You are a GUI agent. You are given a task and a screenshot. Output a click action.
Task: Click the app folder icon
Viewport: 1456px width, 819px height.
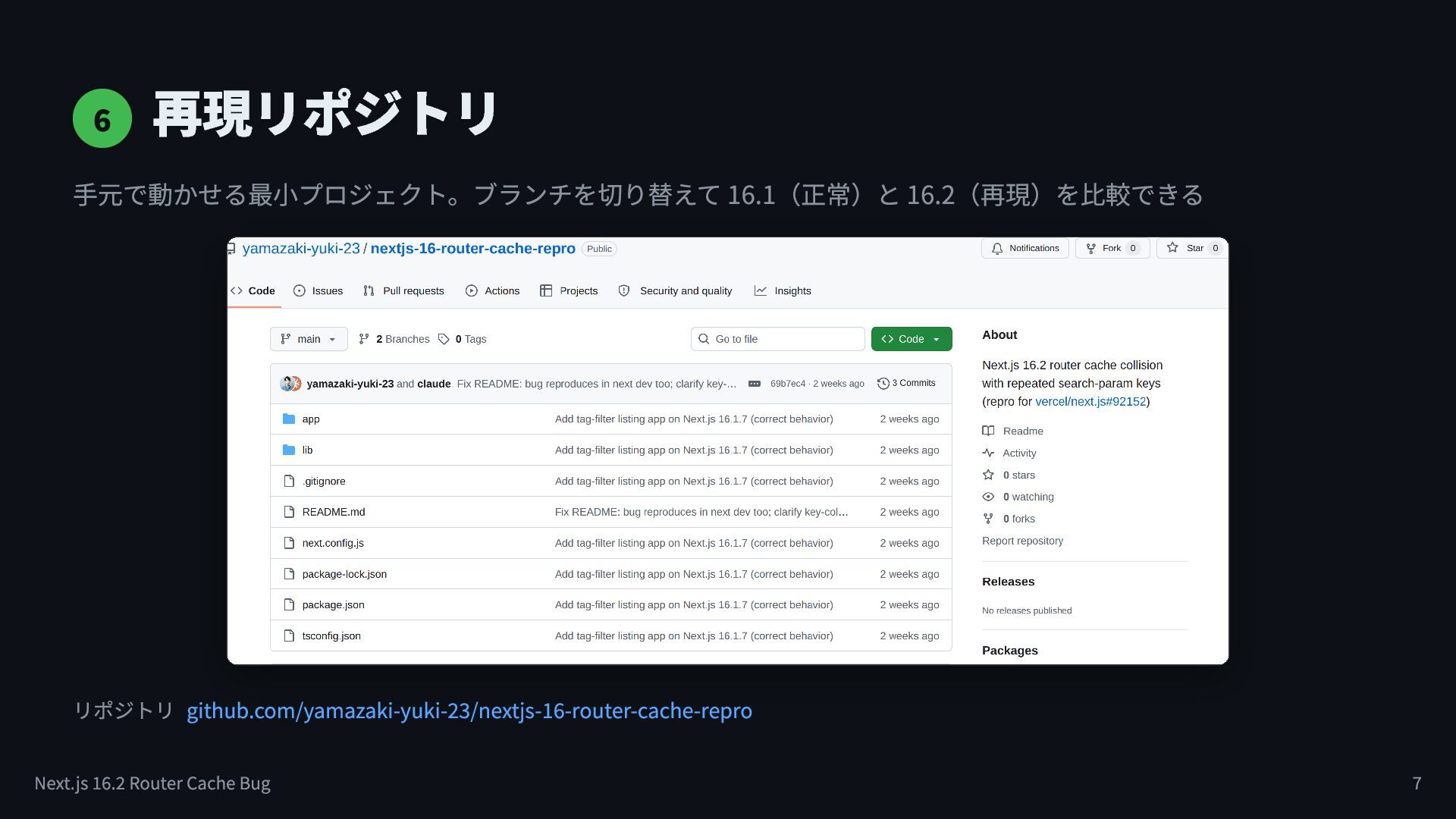288,419
